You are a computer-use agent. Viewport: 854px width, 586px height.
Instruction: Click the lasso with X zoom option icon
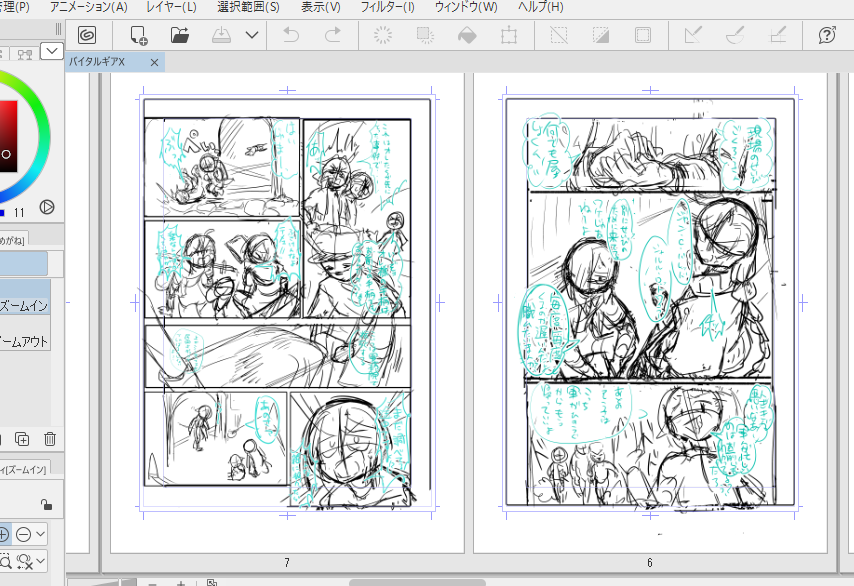[25, 561]
